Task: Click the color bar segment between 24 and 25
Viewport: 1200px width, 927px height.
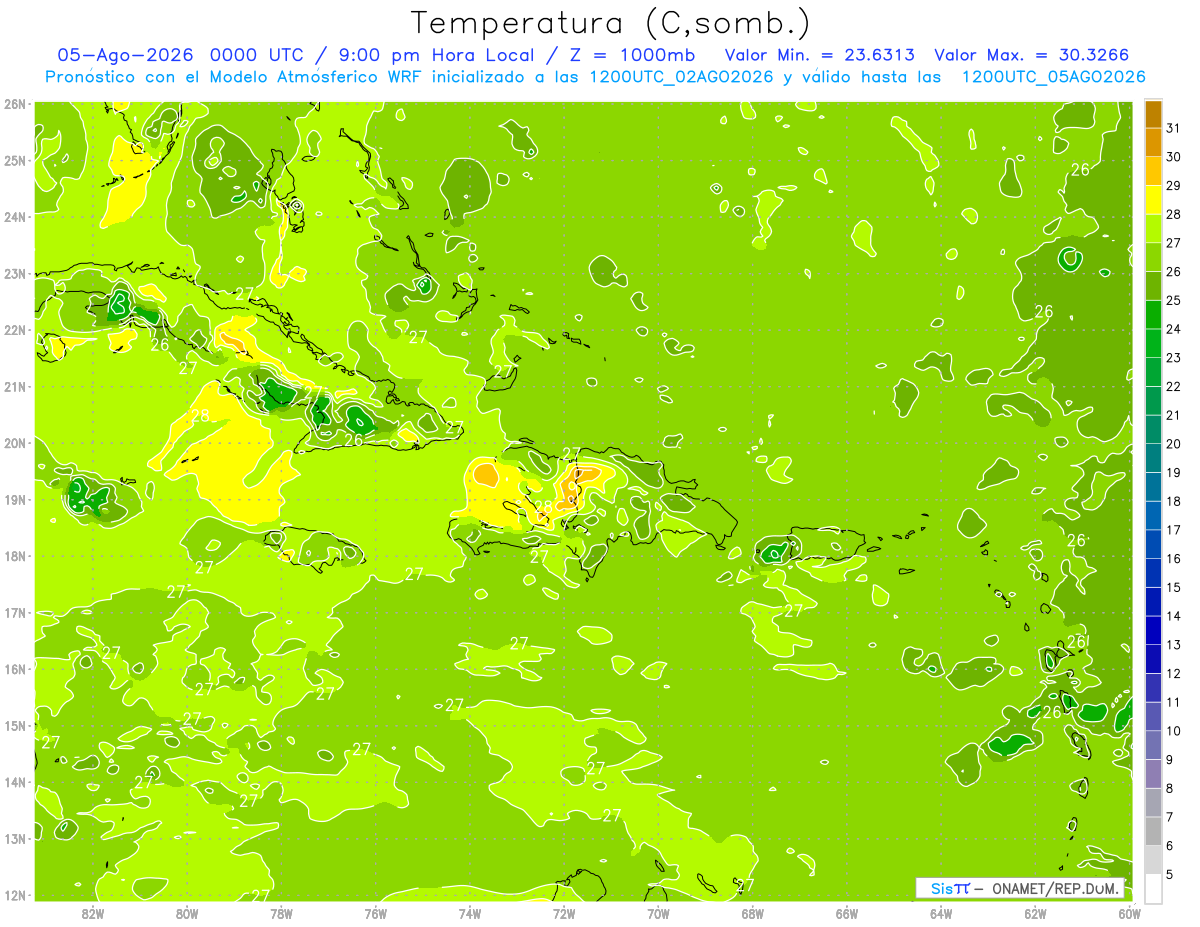Action: (x=1153, y=315)
